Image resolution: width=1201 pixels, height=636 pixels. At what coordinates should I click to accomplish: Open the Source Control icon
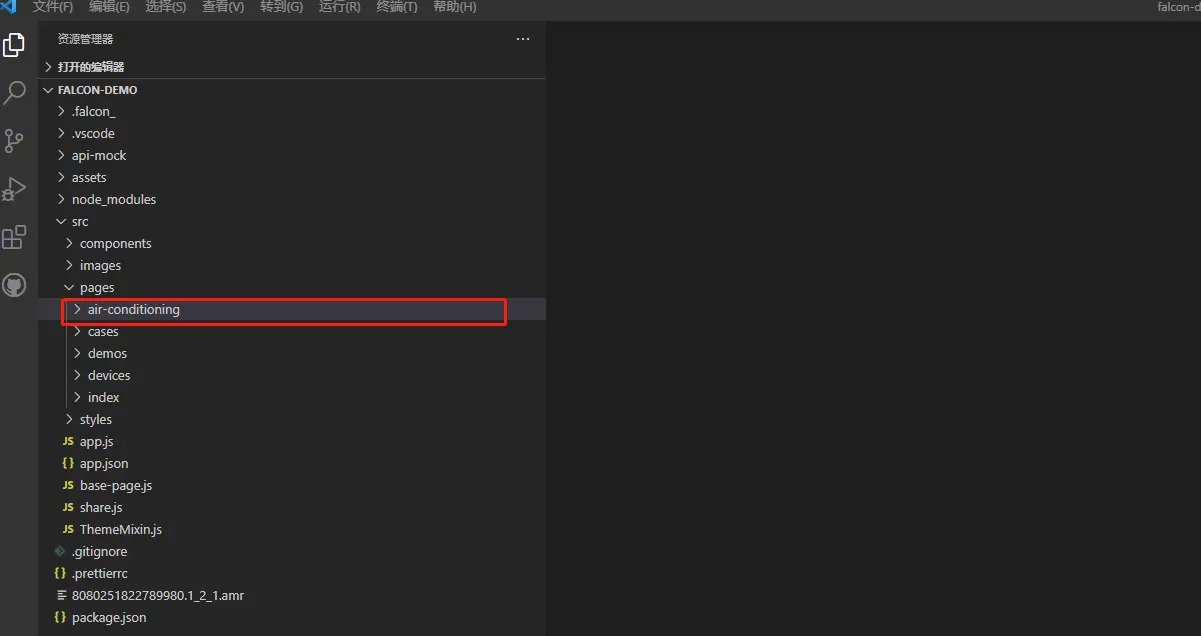[x=14, y=141]
